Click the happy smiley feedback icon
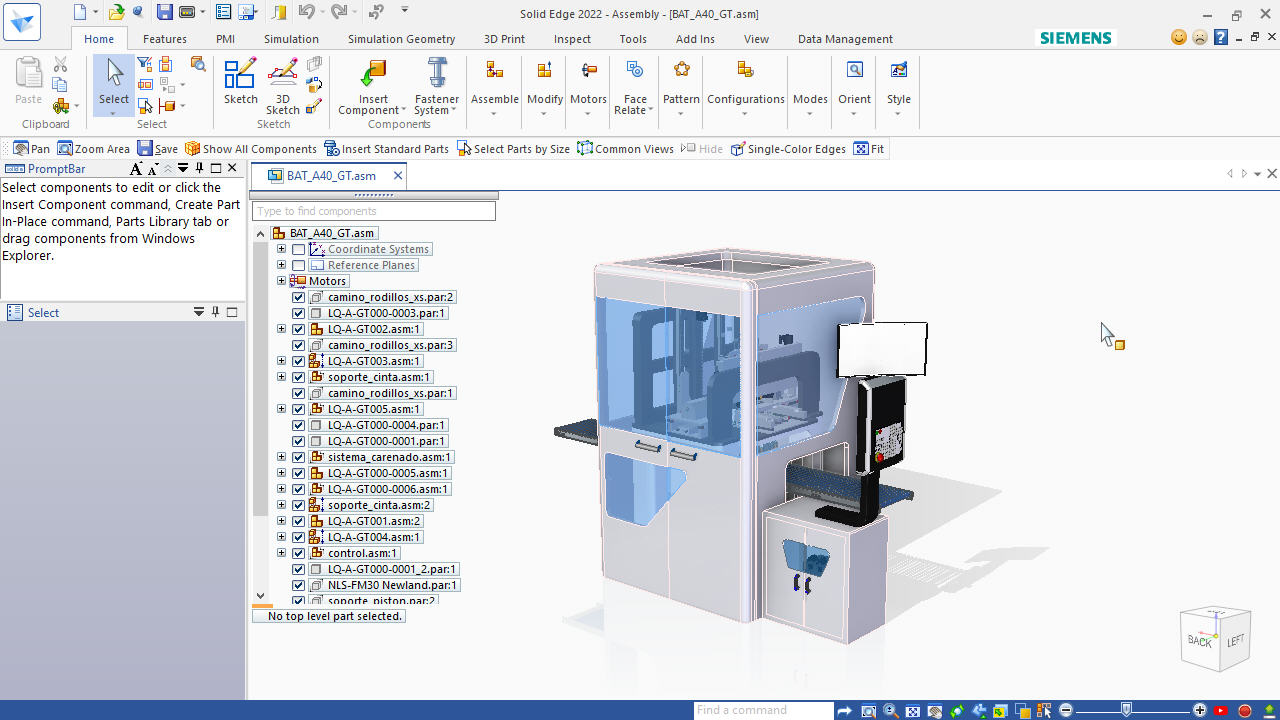The width and height of the screenshot is (1280, 720). coord(1179,38)
